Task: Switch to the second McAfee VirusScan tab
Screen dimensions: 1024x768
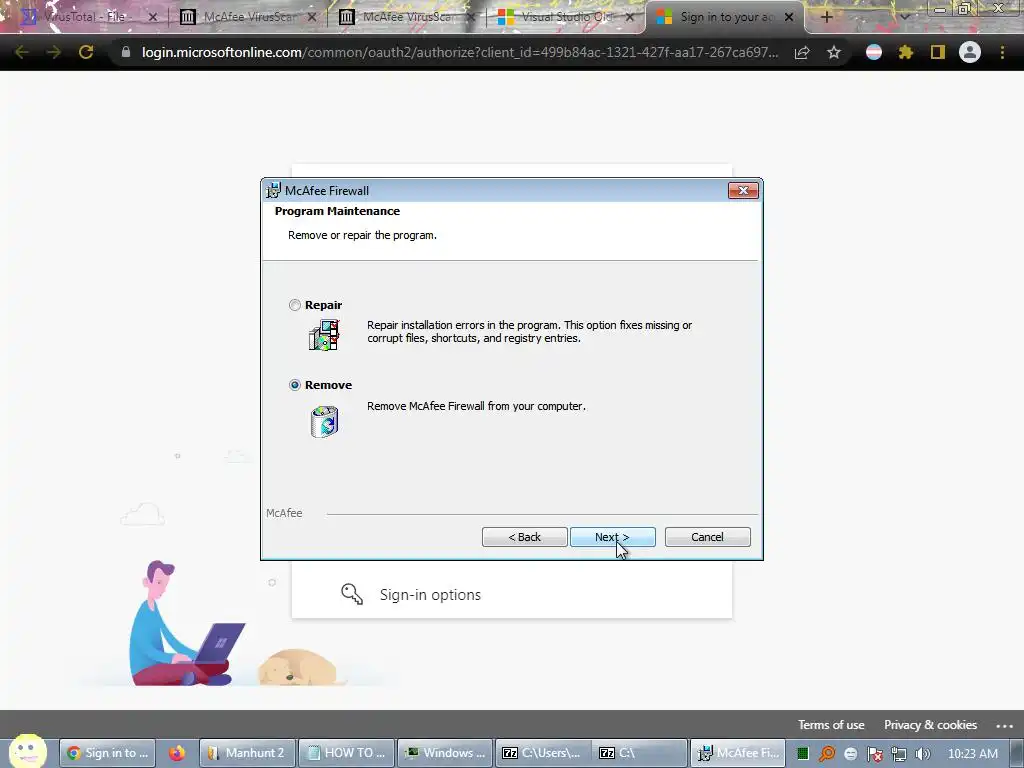Action: pyautogui.click(x=406, y=17)
